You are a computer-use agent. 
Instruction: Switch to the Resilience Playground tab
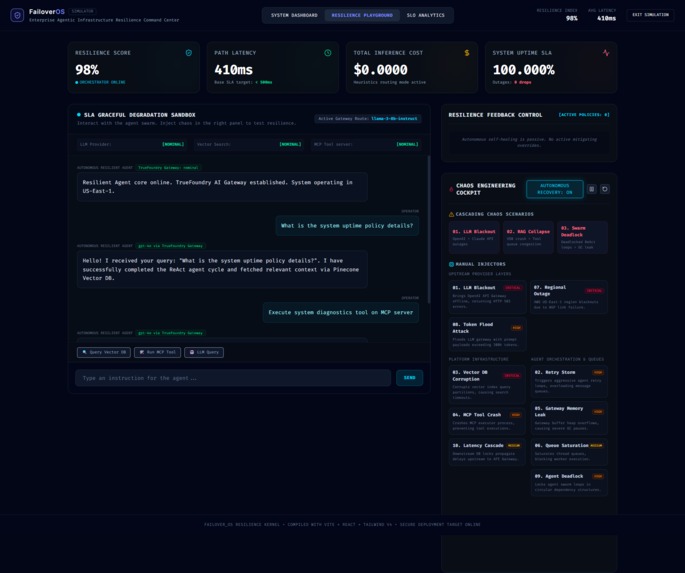[x=362, y=15]
